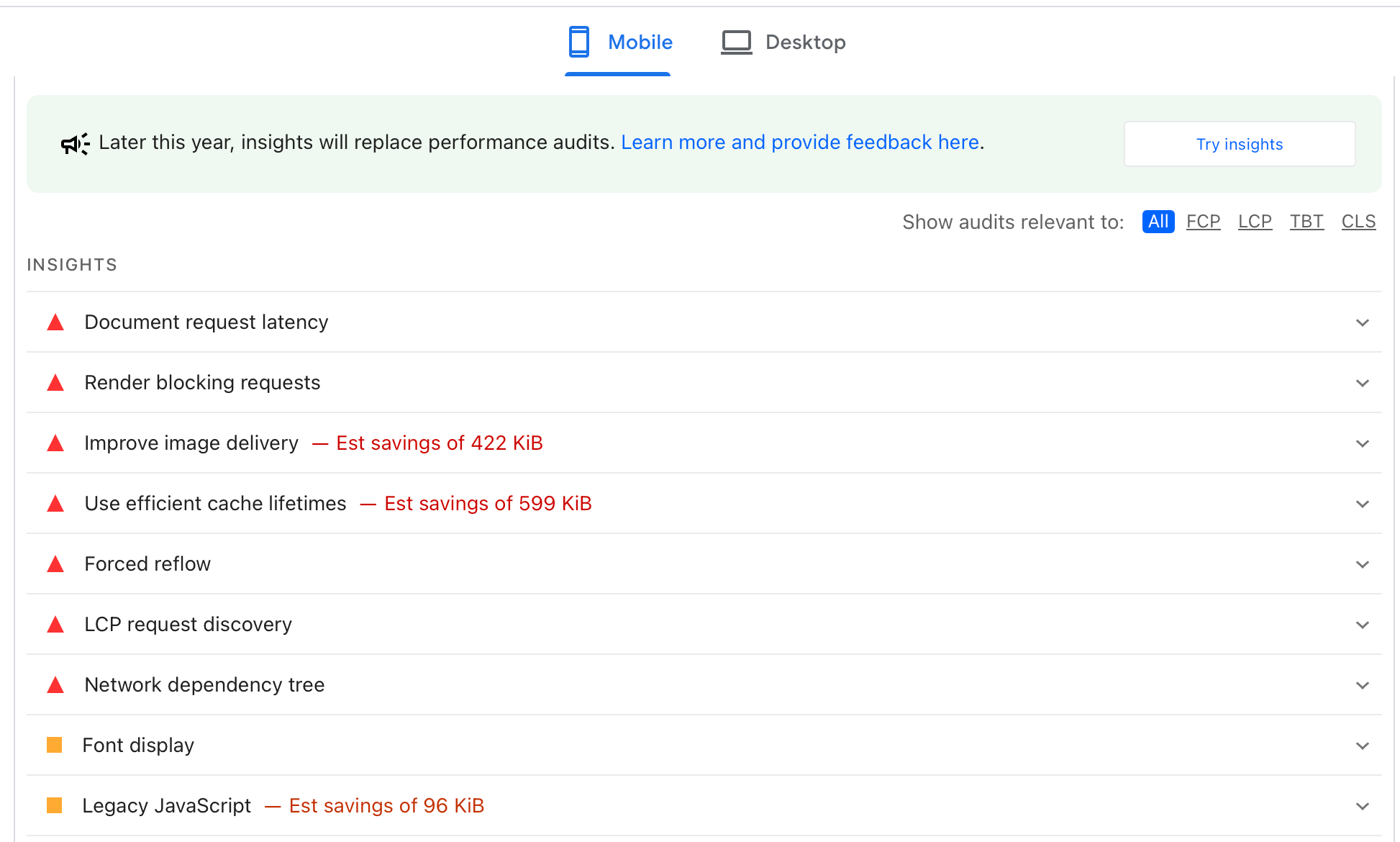The image size is (1400, 842).
Task: Click Font display title
Action: 138,746
